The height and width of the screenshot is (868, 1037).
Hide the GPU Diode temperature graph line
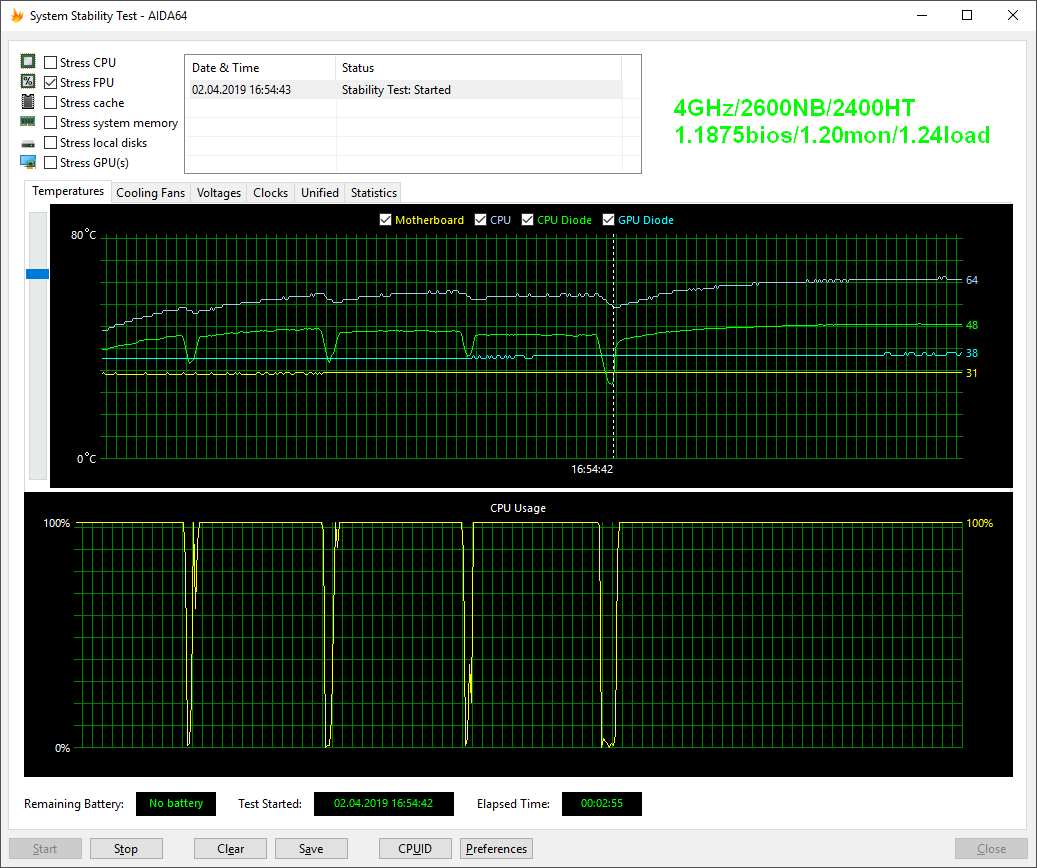pyautogui.click(x=608, y=220)
